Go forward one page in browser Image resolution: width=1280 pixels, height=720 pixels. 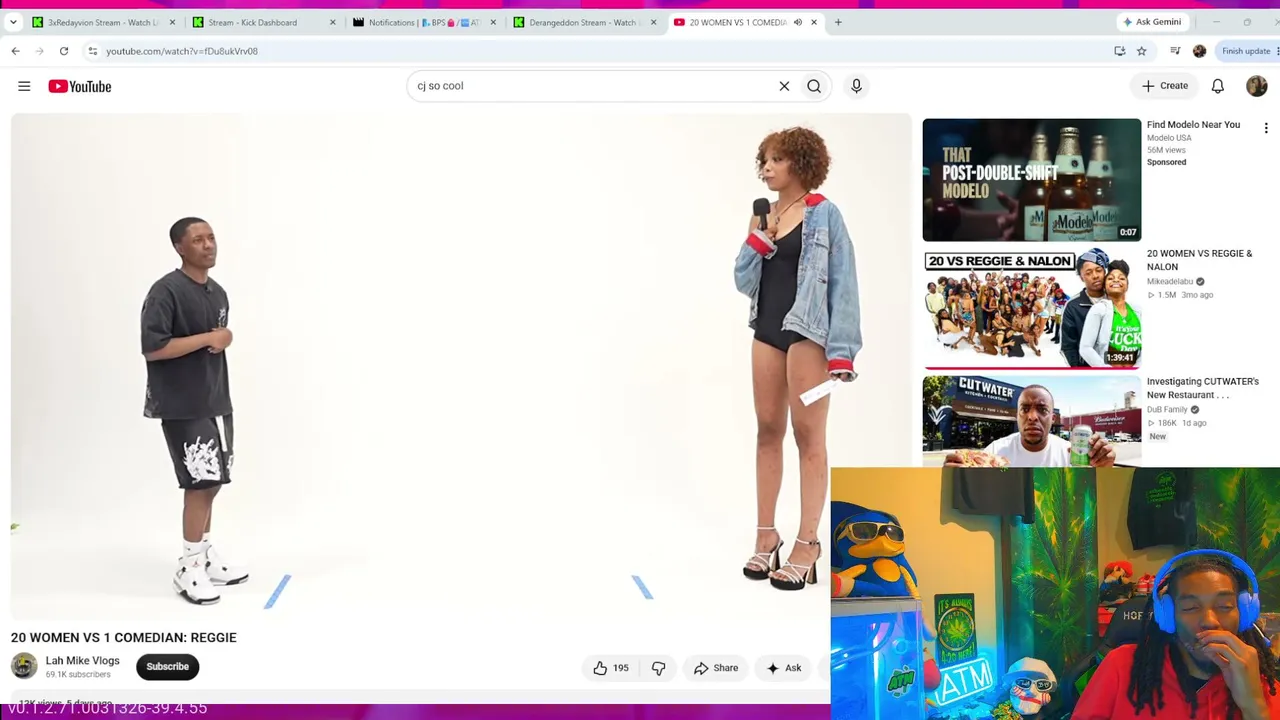click(x=39, y=51)
